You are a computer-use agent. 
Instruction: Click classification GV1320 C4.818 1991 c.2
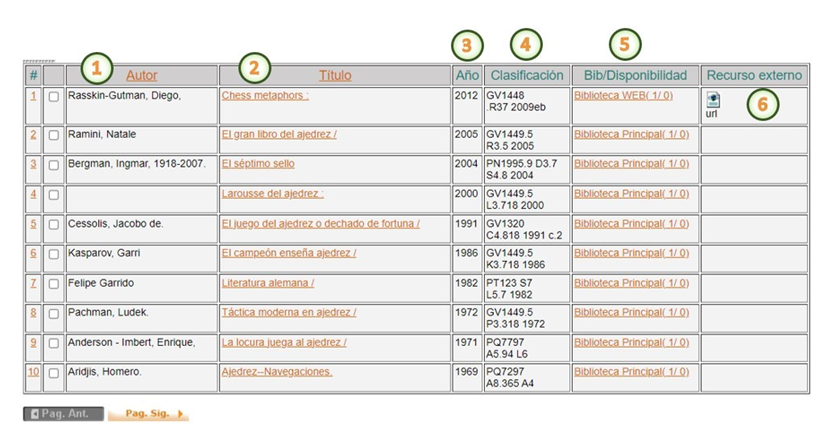(524, 229)
